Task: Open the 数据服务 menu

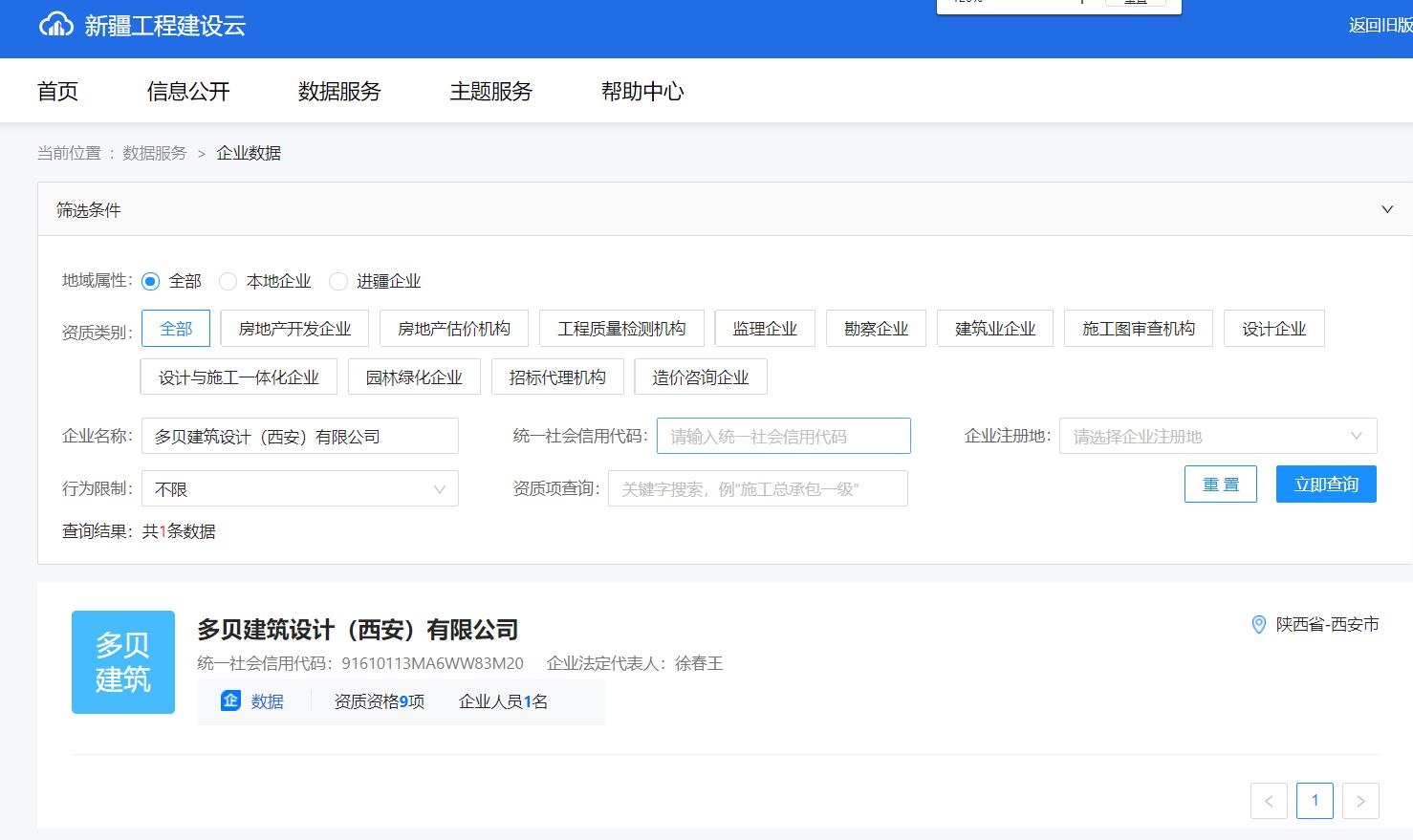Action: coord(339,91)
